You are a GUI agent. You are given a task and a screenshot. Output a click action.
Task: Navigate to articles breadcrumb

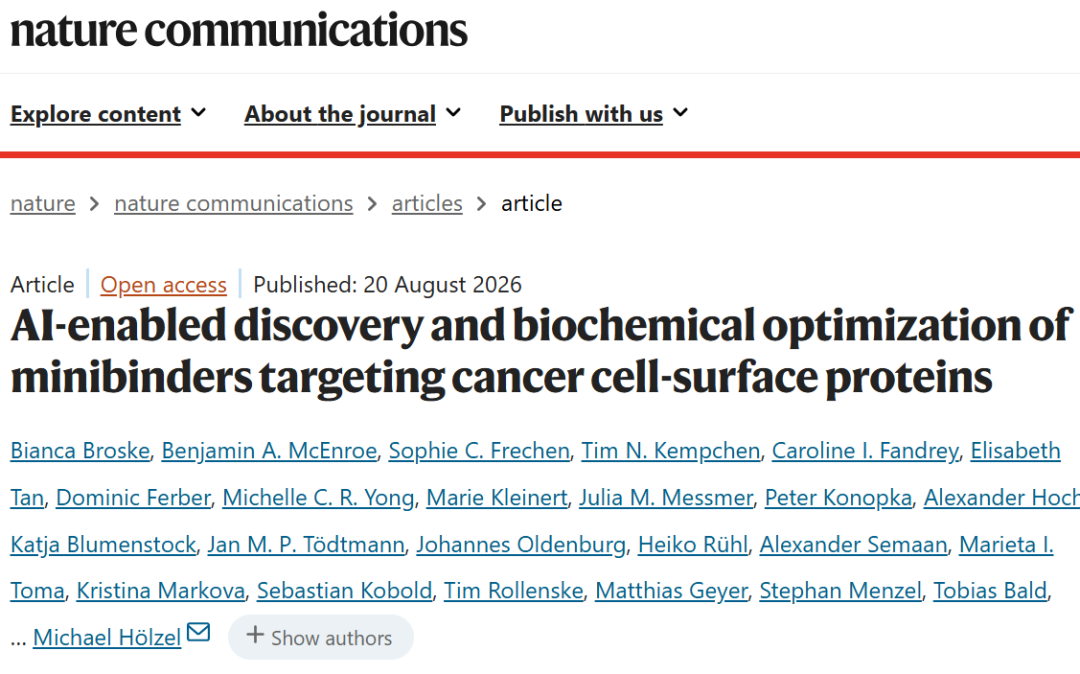(427, 204)
